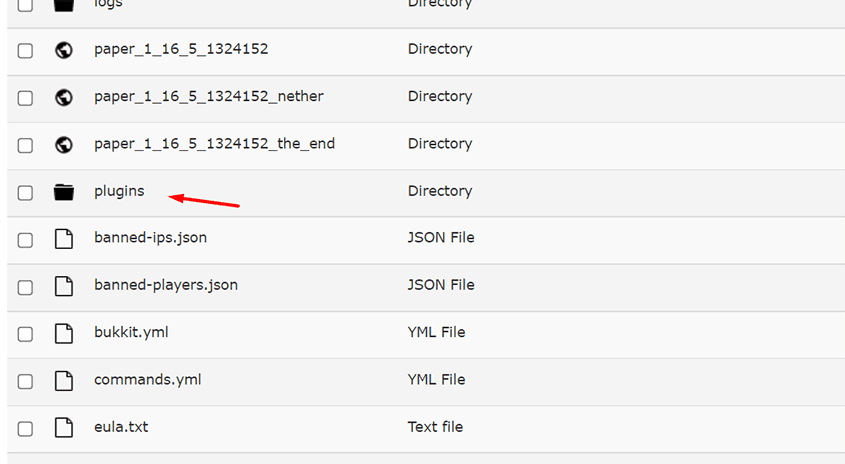Image resolution: width=845 pixels, height=464 pixels.
Task: Click the Directory label for paper_1_16_5_1324152_nether
Action: tap(440, 96)
